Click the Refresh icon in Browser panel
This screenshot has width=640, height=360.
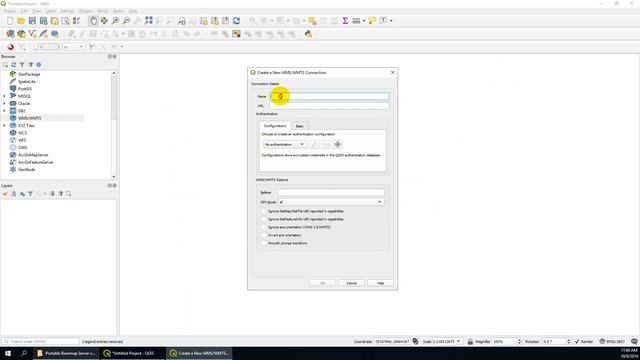pyautogui.click(x=13, y=65)
